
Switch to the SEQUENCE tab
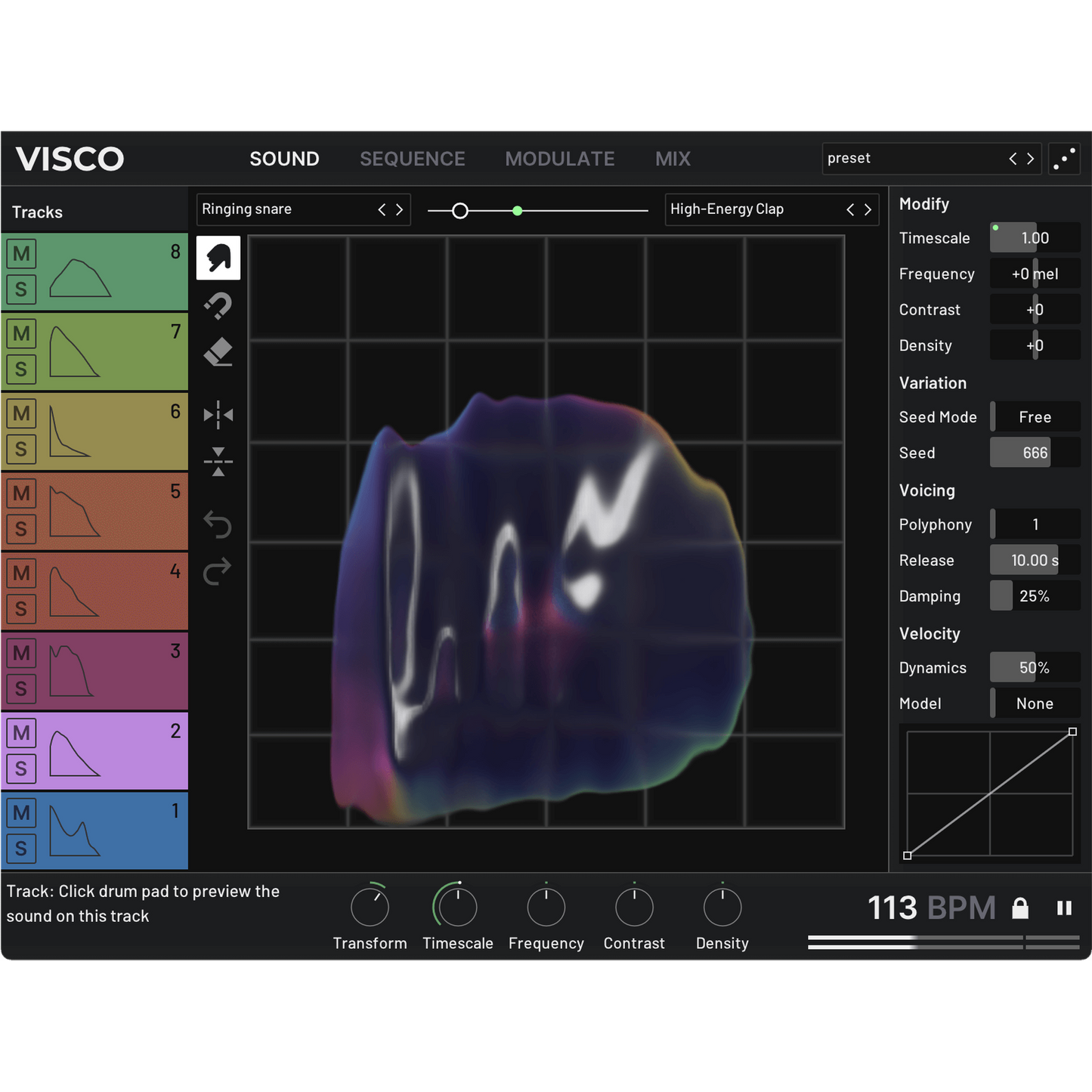(412, 159)
